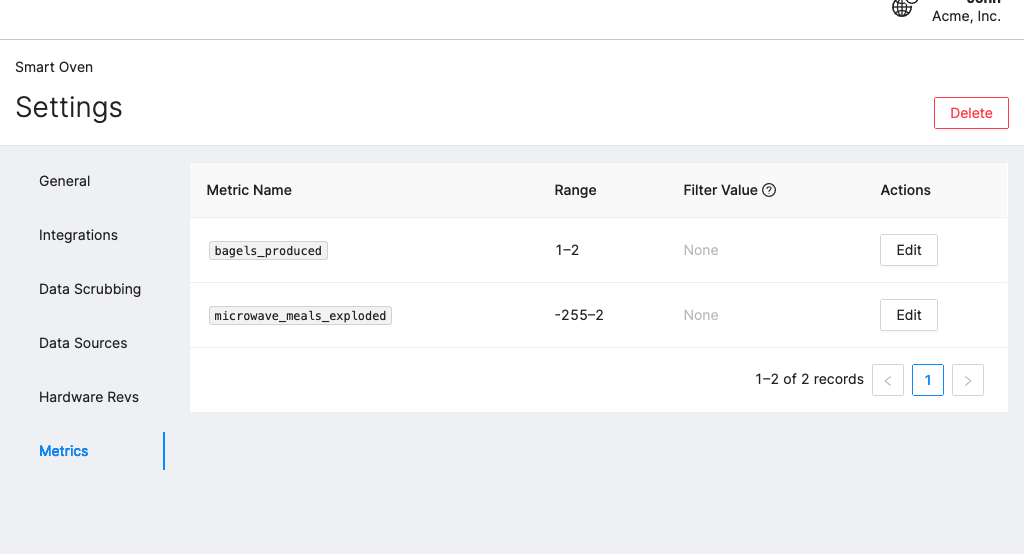Screen dimensions: 1024x554
Task: Click the Range column header
Action: (x=575, y=190)
